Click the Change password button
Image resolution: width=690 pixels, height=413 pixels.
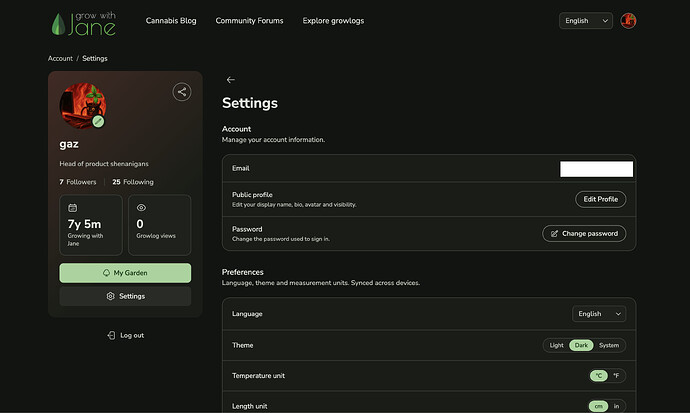[x=584, y=234]
